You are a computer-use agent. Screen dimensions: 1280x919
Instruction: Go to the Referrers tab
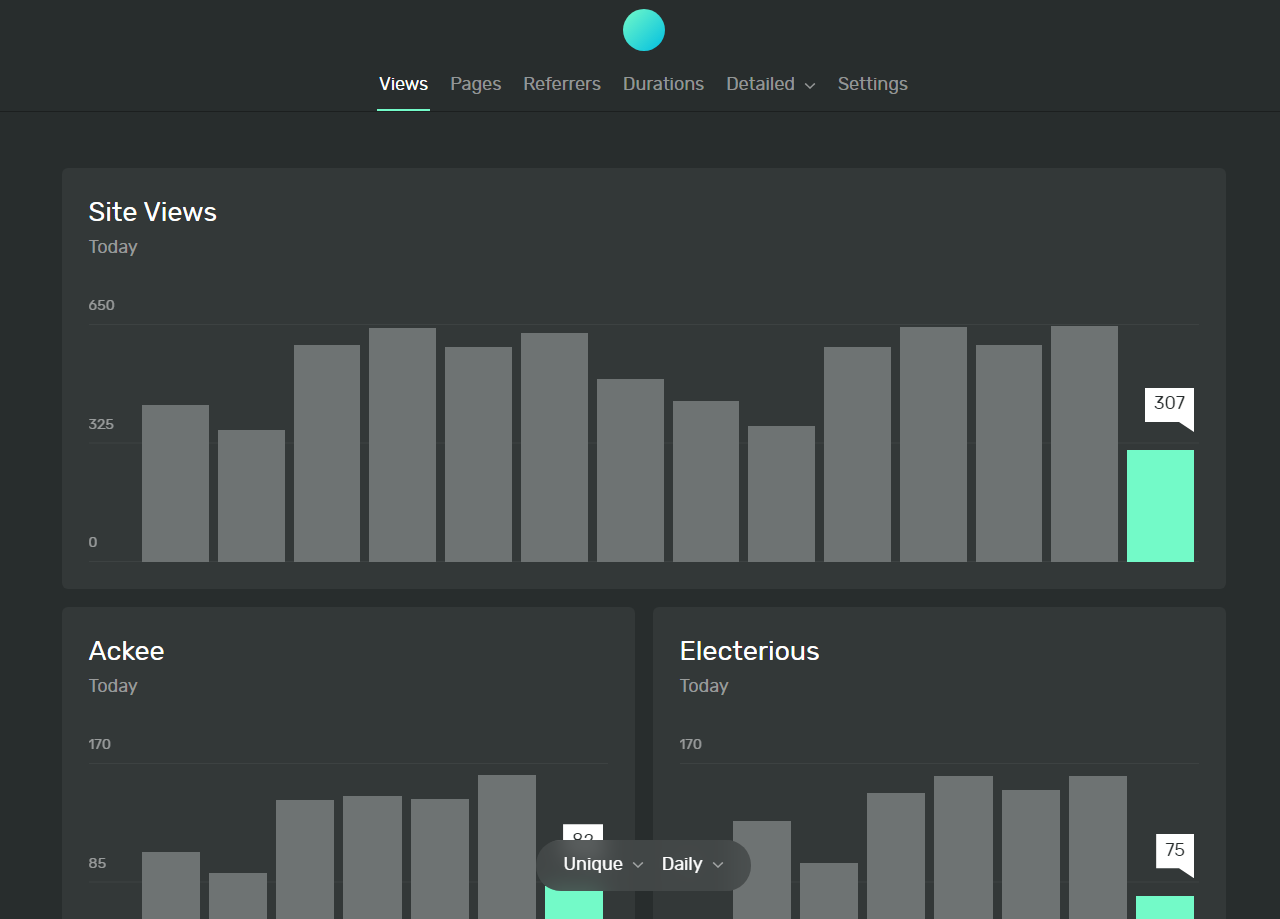click(562, 84)
